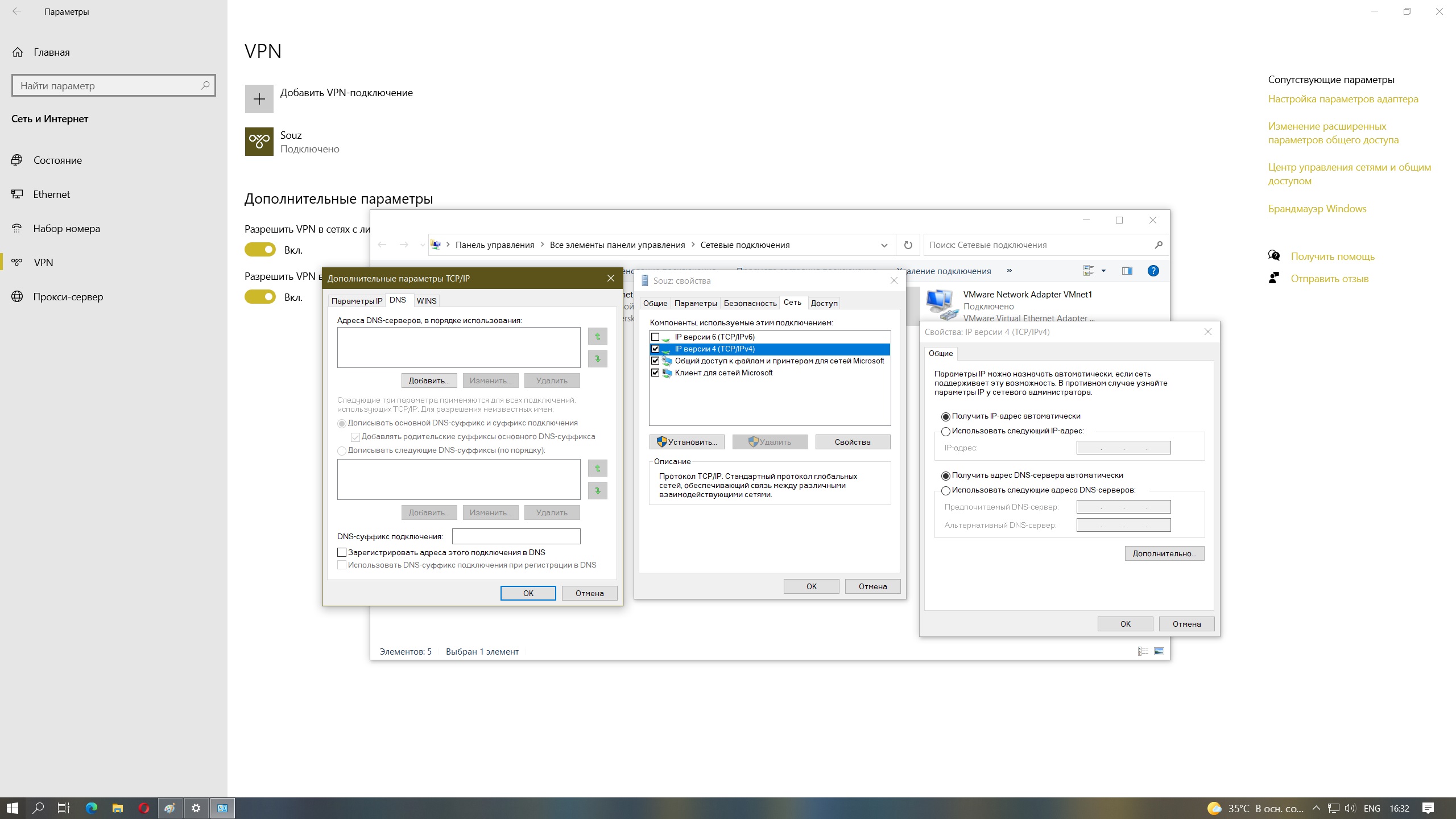Screen dimensions: 1456x819
Task: Switch to Параметры IP tab
Action: pos(357,301)
